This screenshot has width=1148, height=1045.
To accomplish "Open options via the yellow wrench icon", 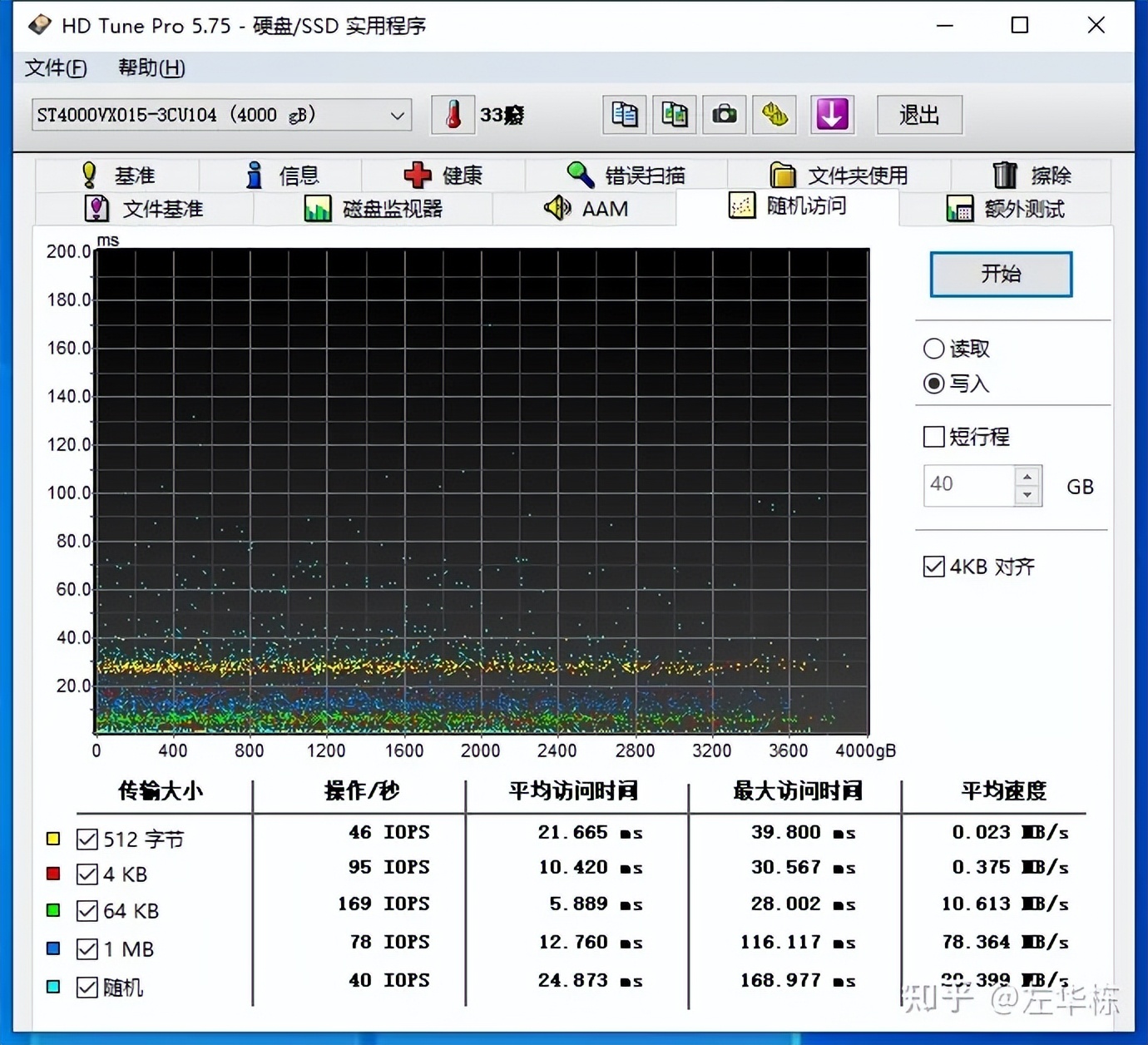I will (774, 115).
